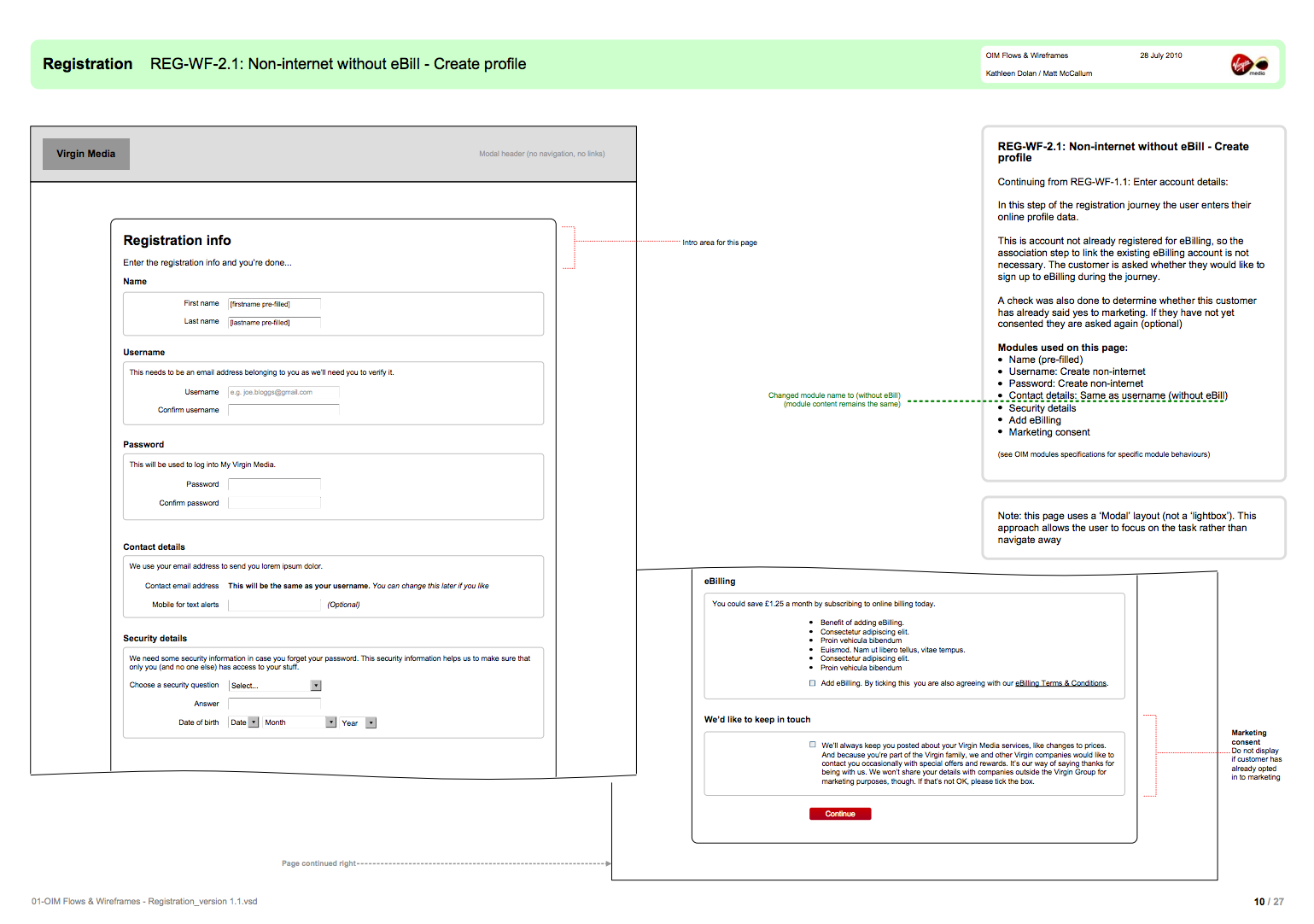
Task: Tick the Add eBilling checkbox
Action: [x=812, y=683]
